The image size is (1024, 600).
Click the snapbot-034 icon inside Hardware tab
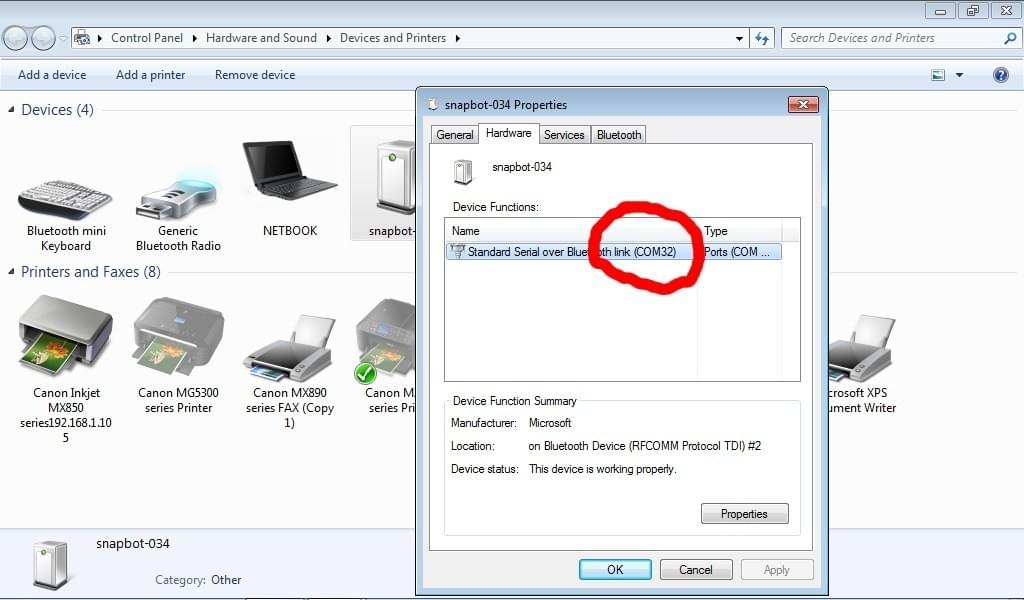point(463,172)
